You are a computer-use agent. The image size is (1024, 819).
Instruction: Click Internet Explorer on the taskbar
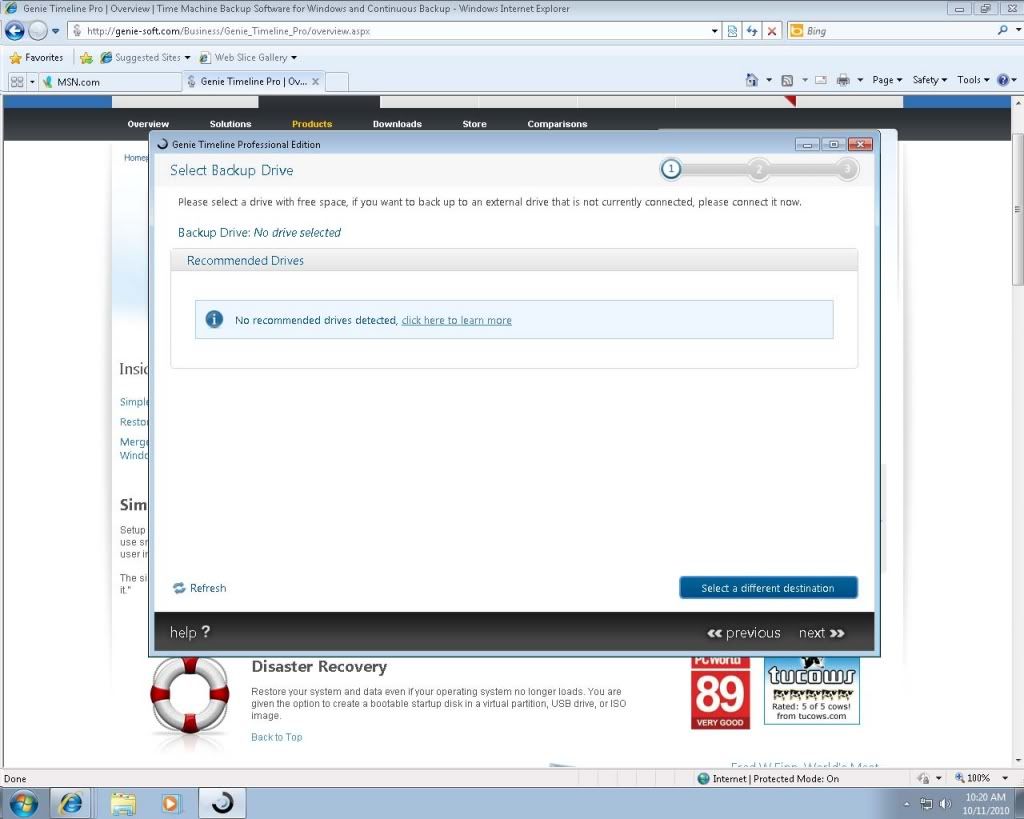click(71, 803)
